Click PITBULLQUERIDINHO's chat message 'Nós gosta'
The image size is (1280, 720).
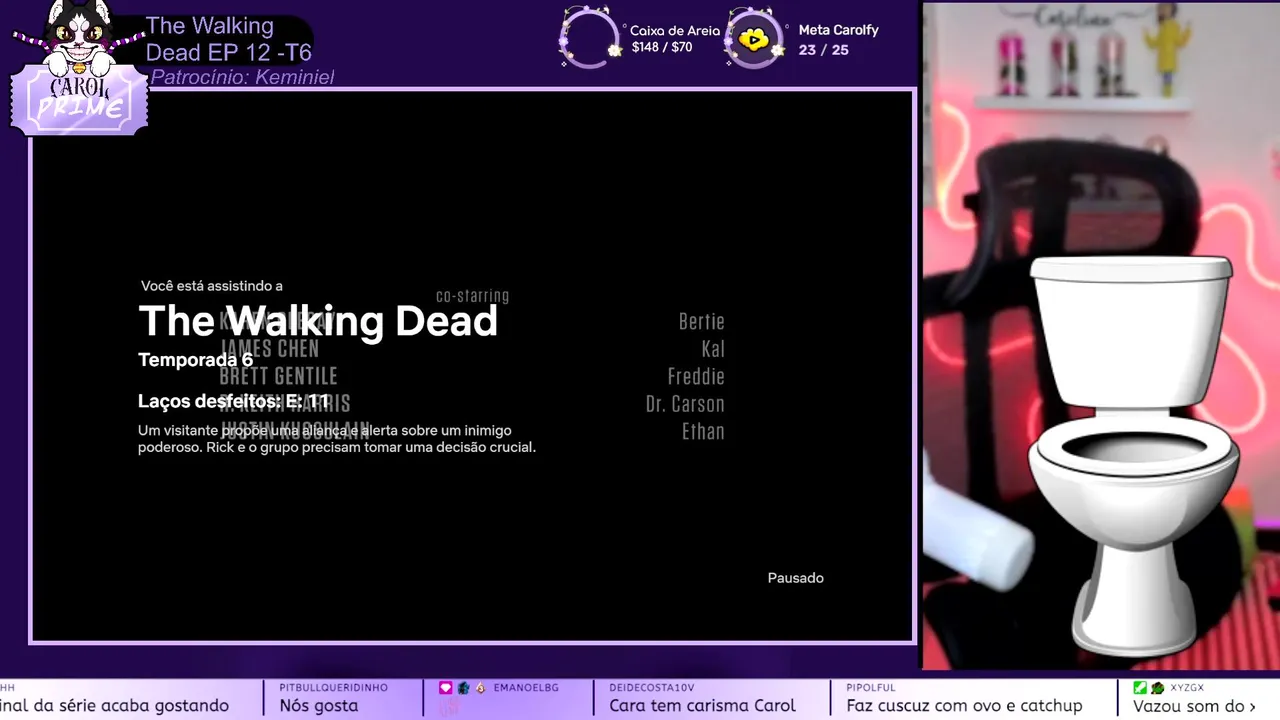click(x=319, y=706)
